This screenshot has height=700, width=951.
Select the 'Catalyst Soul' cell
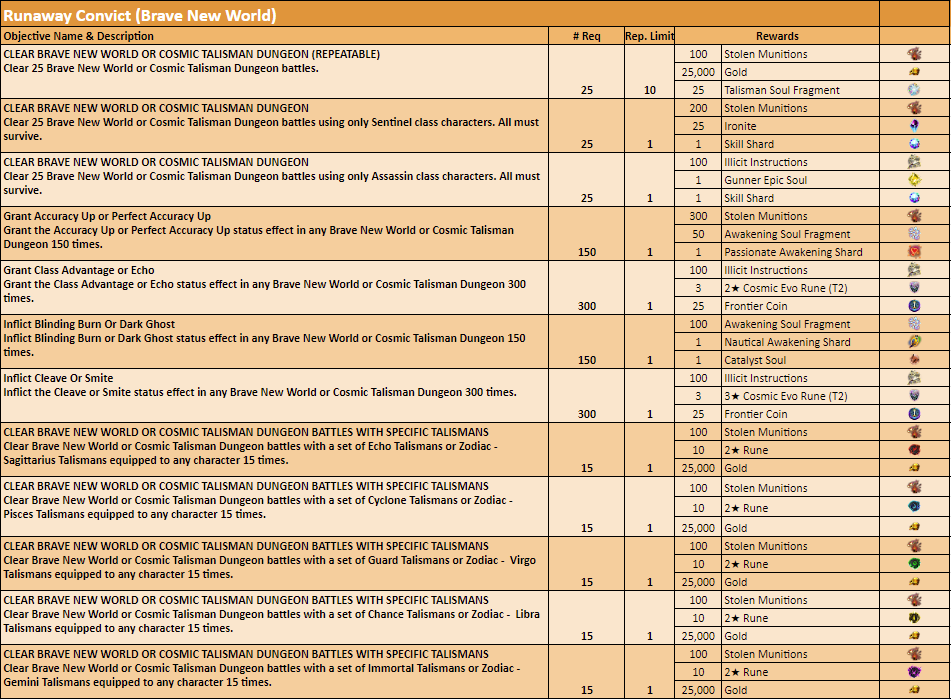pos(800,360)
